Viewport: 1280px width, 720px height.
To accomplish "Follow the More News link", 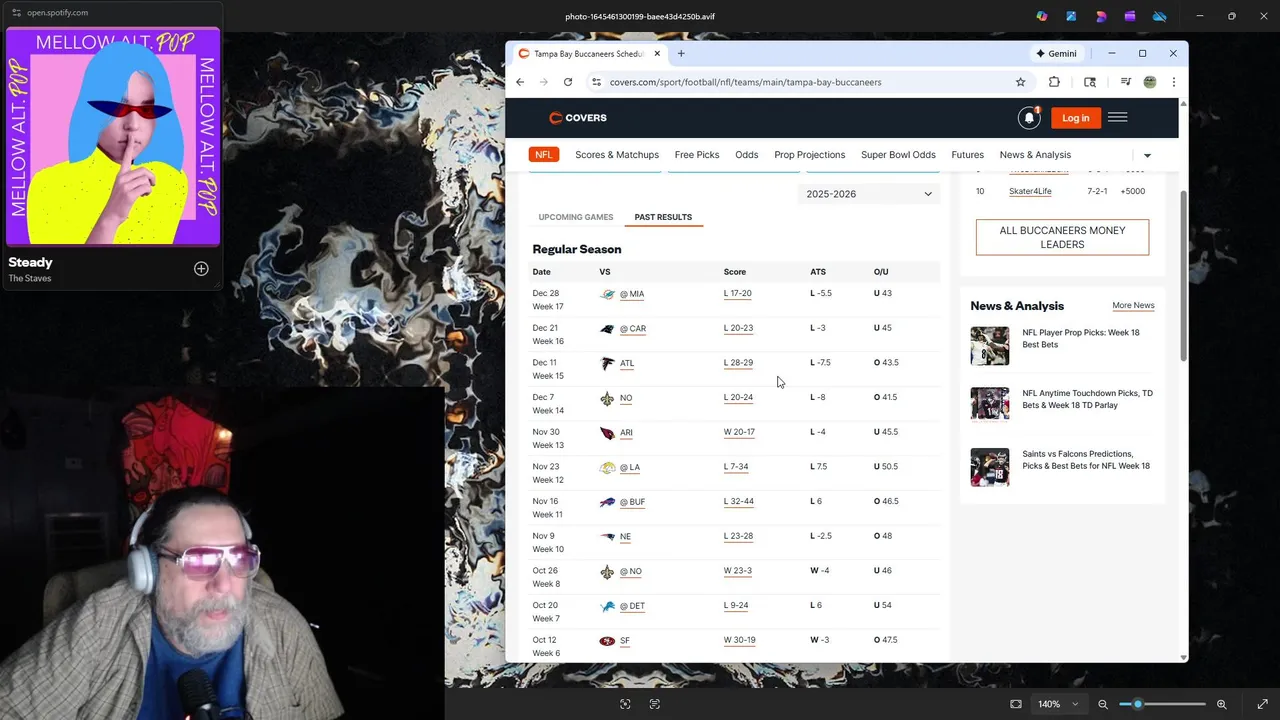I will pos(1133,305).
